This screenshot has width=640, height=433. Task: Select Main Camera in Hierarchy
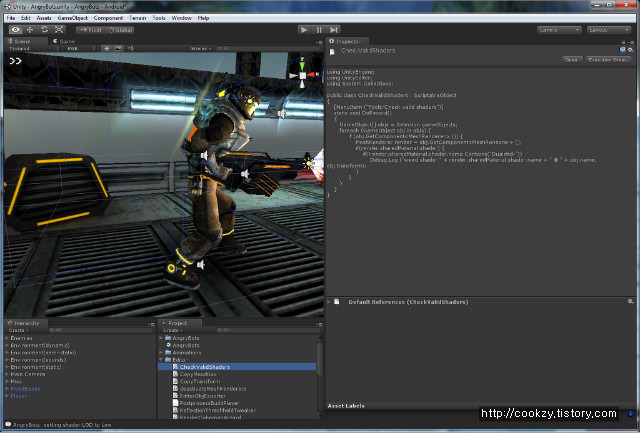(x=28, y=374)
